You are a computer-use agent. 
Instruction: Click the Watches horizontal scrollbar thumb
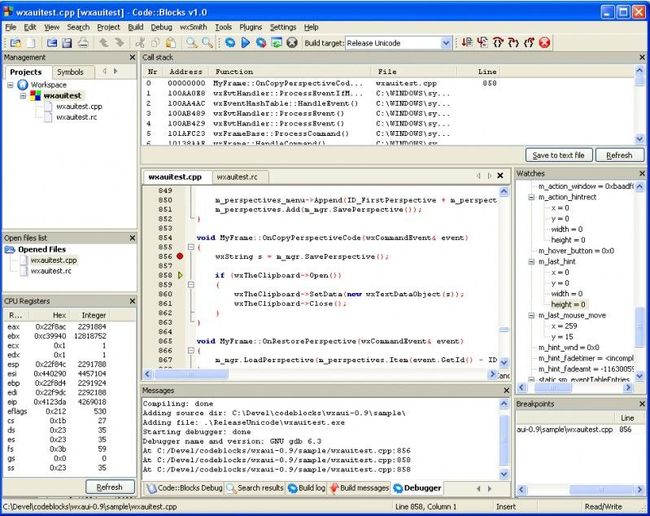tap(553, 388)
